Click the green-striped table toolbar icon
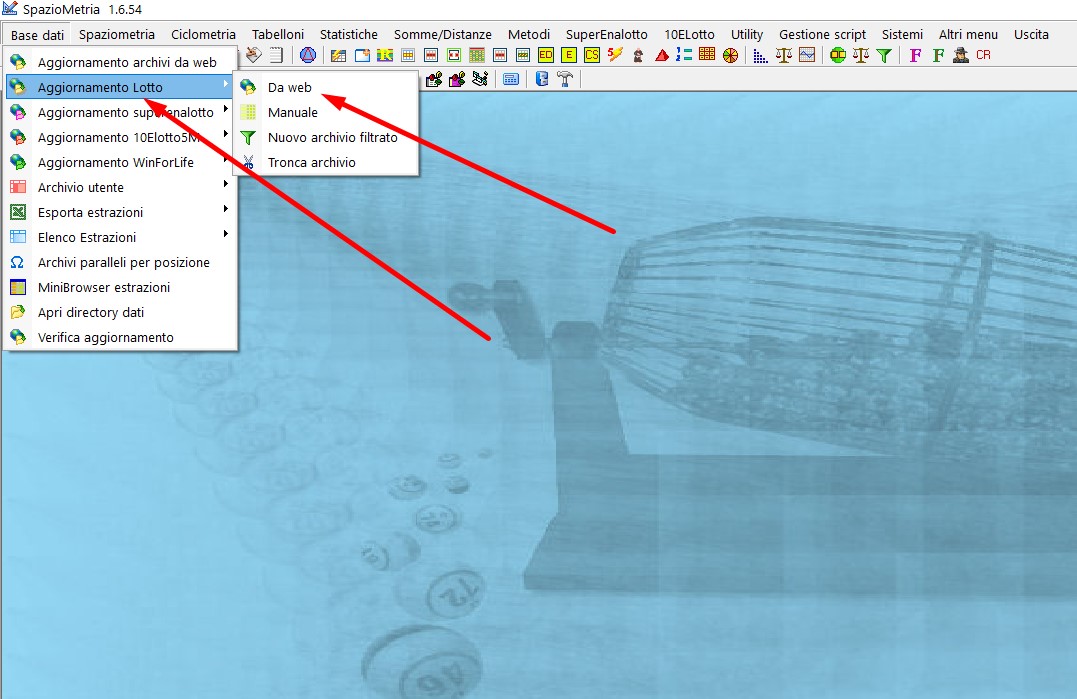Viewport: 1077px width, 699px height. (523, 55)
